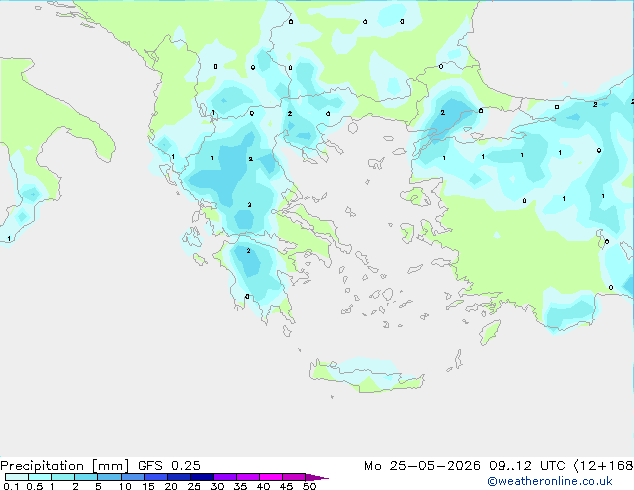Click the value '2' over the Peloponnese
This screenshot has height=490, width=634.
(x=248, y=251)
